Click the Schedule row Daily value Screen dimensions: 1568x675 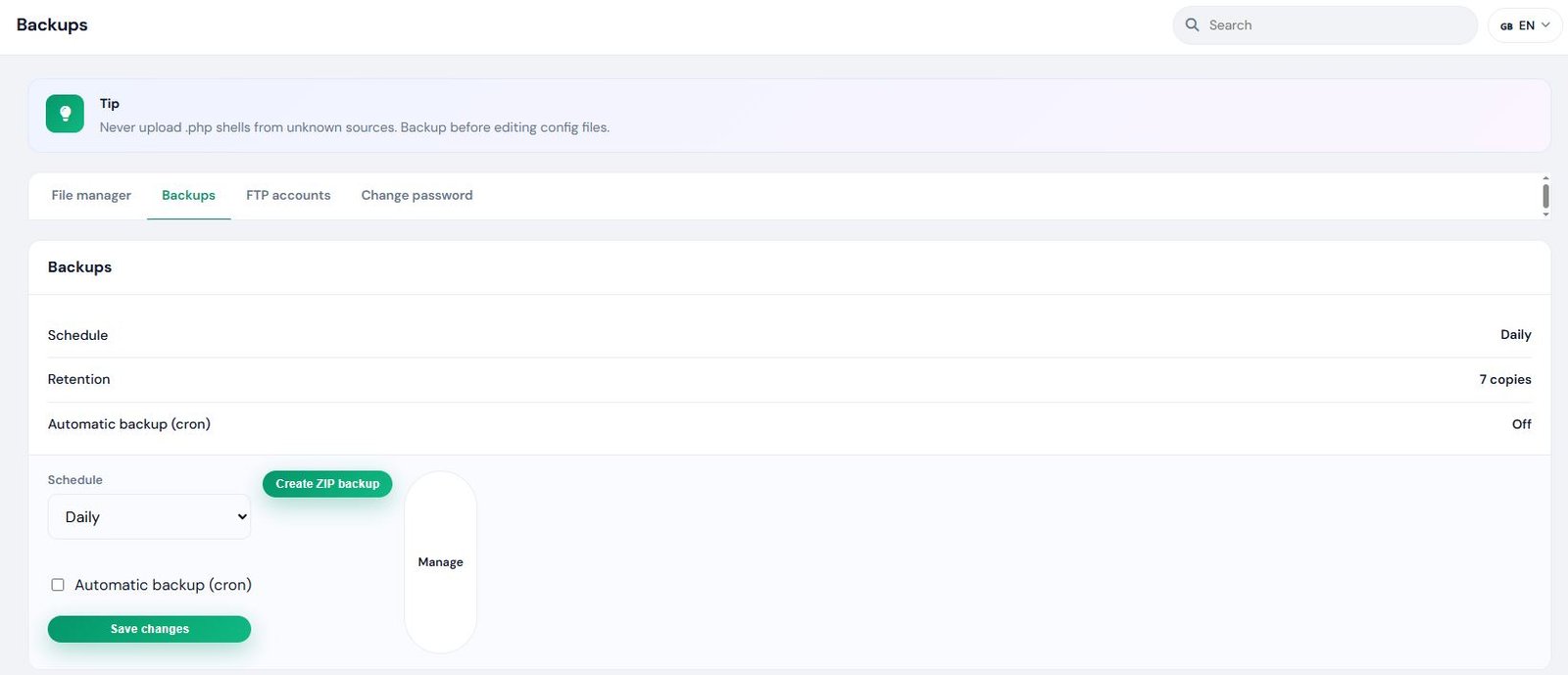point(1515,335)
